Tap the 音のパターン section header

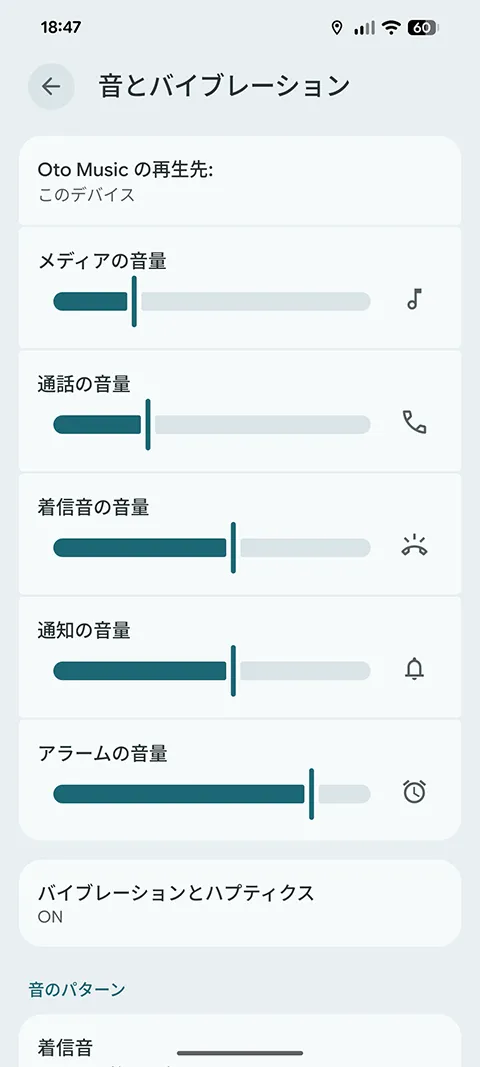coord(77,989)
